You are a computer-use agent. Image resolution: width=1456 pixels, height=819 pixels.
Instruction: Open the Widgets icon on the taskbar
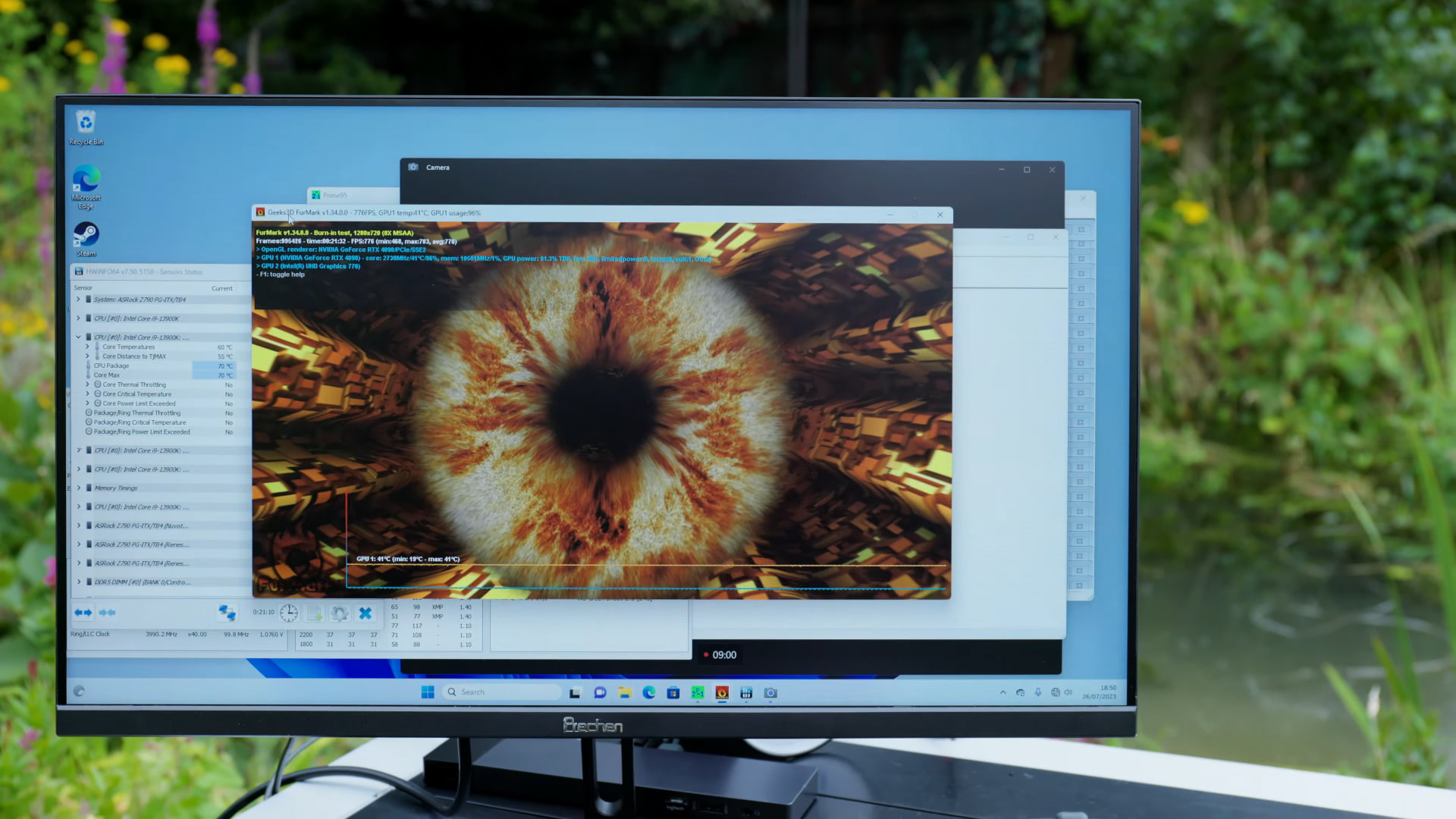tap(79, 691)
